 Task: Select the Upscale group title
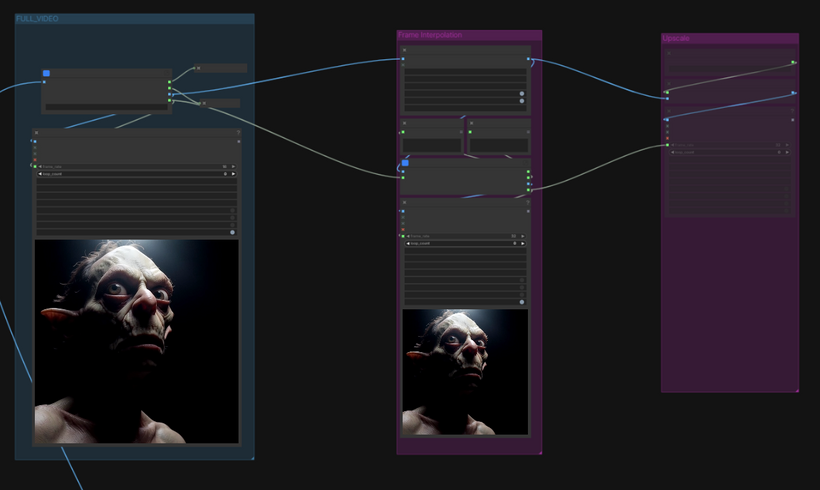tap(676, 39)
